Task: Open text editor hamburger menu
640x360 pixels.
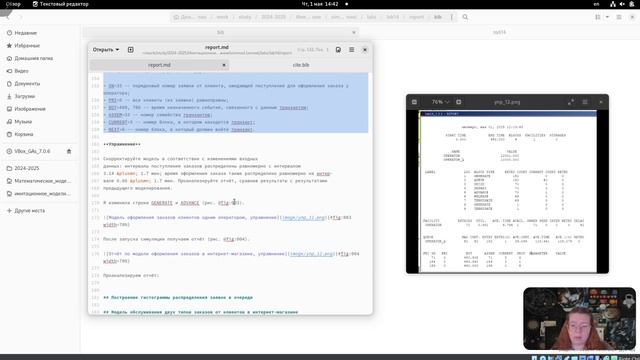Action: click(351, 49)
